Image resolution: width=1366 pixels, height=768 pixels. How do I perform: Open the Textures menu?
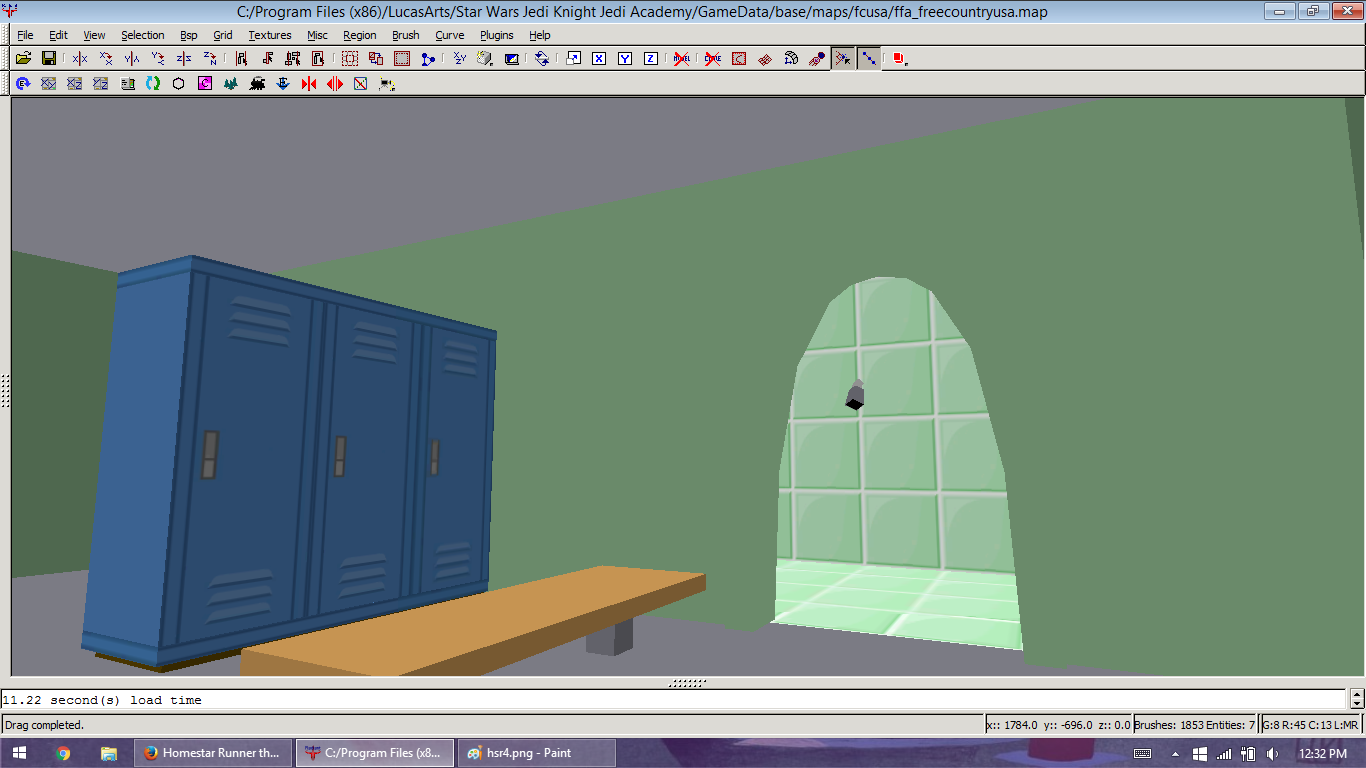(270, 35)
